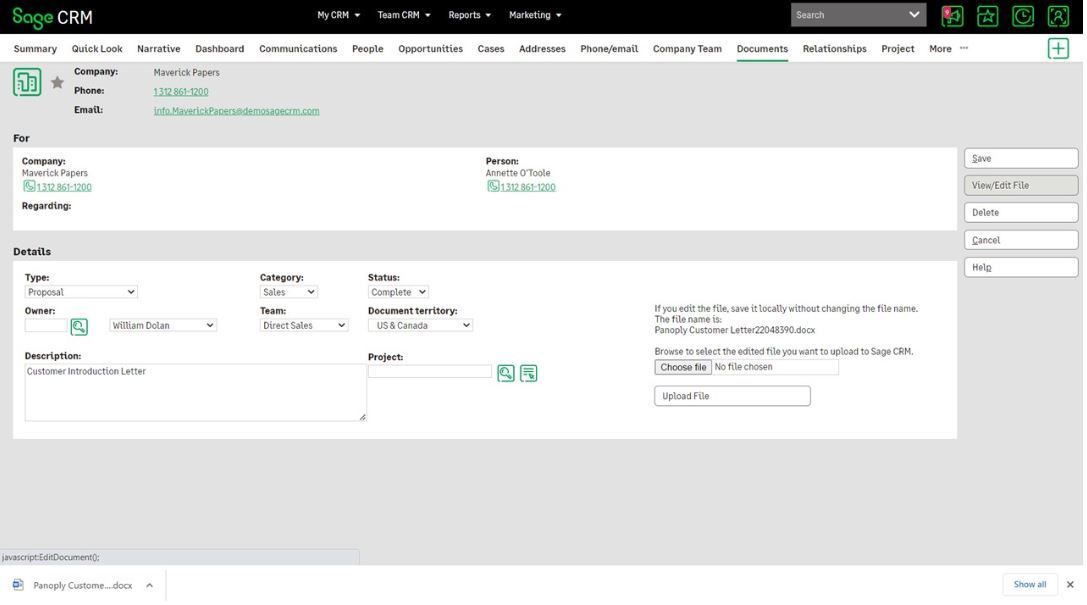Viewport: 1087px width, 605px height.
Task: Expand the download item chevron menu
Action: pos(150,586)
